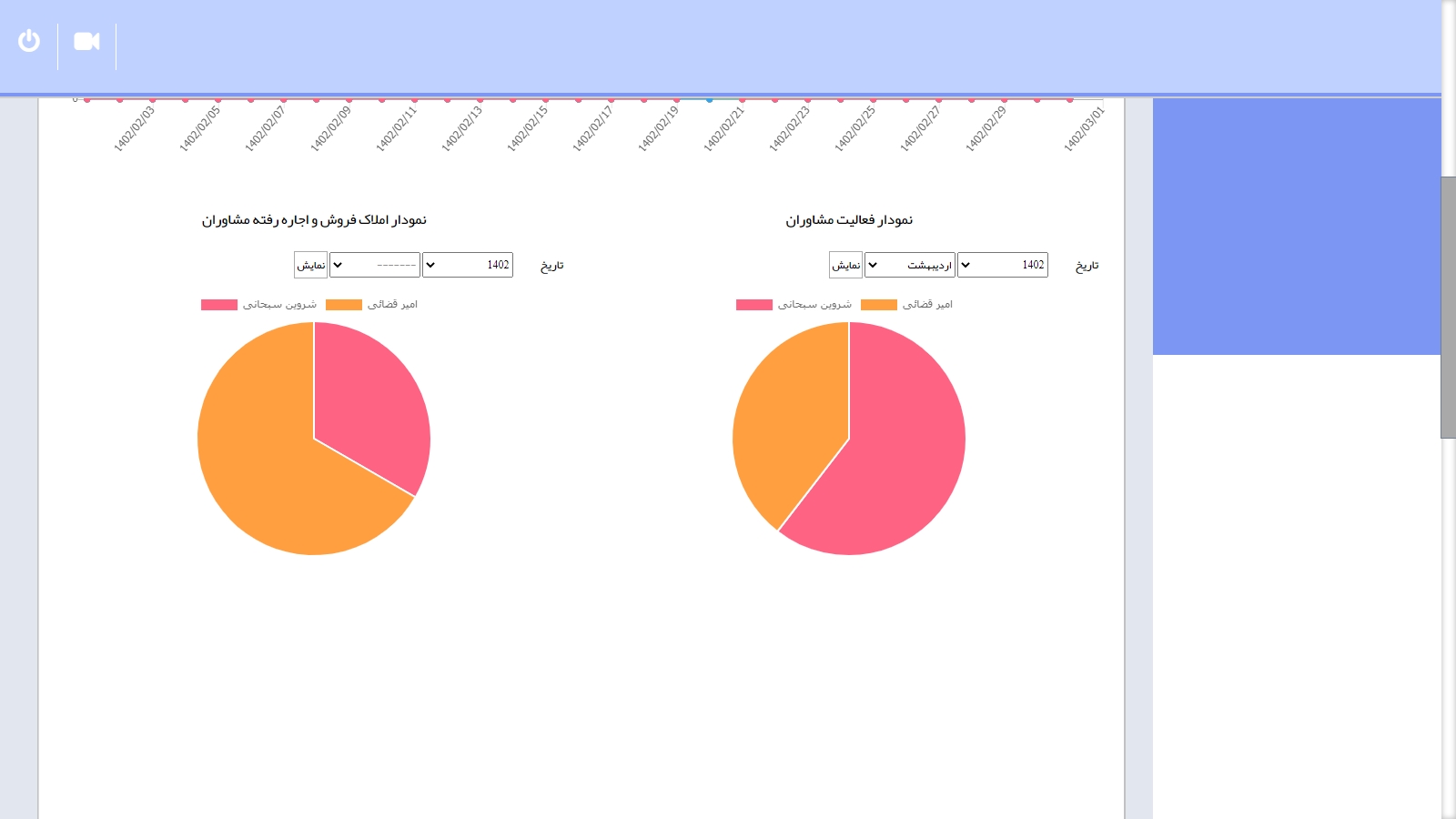Click the 1402/03/01 date axis label
The image size is (1456, 819).
click(x=1084, y=128)
